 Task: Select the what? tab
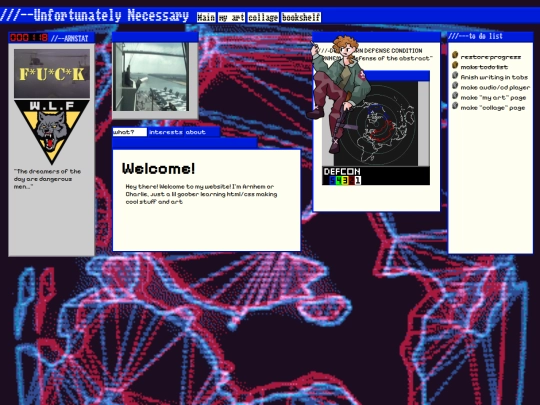(130, 132)
